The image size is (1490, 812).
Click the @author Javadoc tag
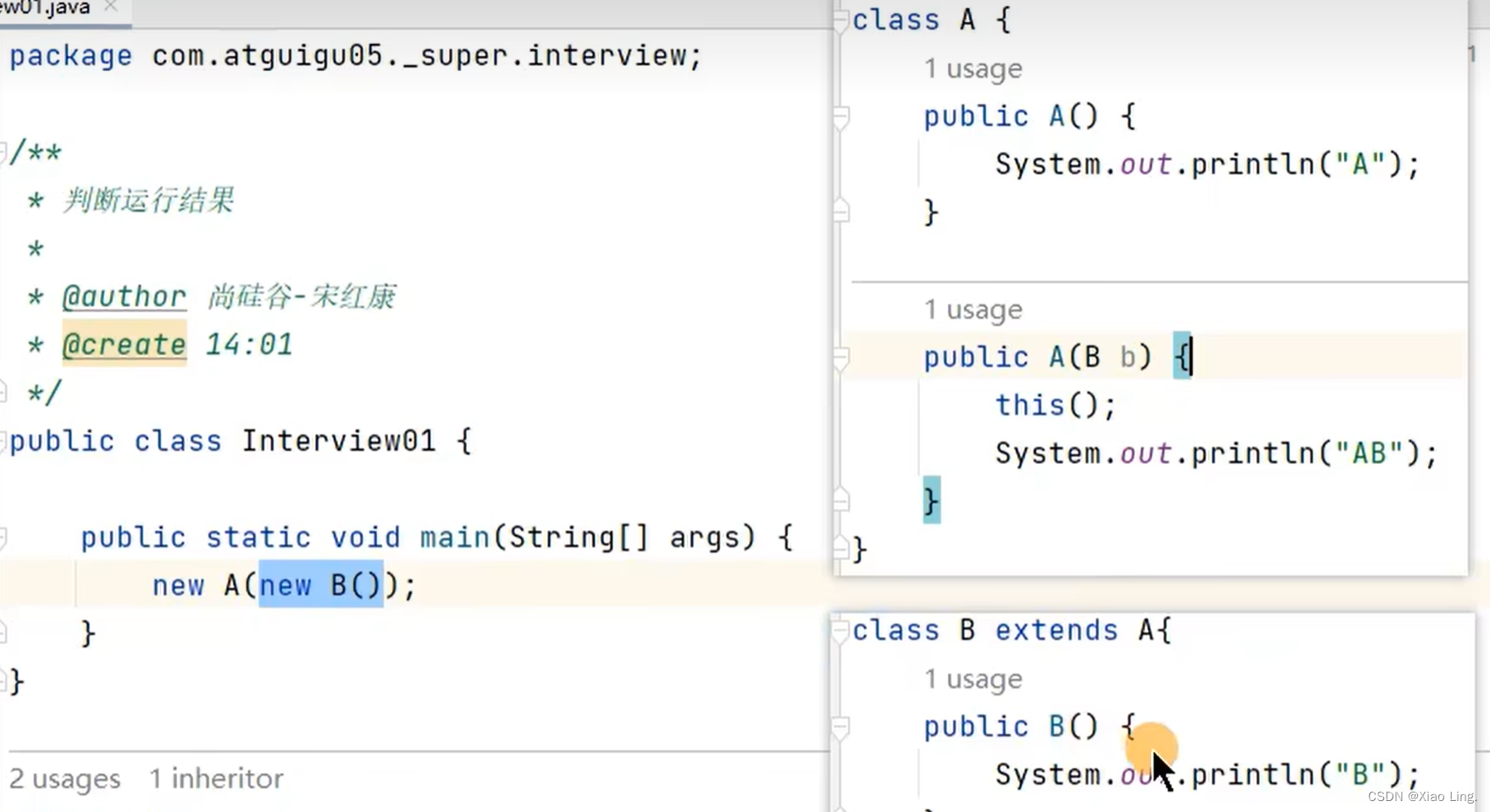(x=124, y=297)
